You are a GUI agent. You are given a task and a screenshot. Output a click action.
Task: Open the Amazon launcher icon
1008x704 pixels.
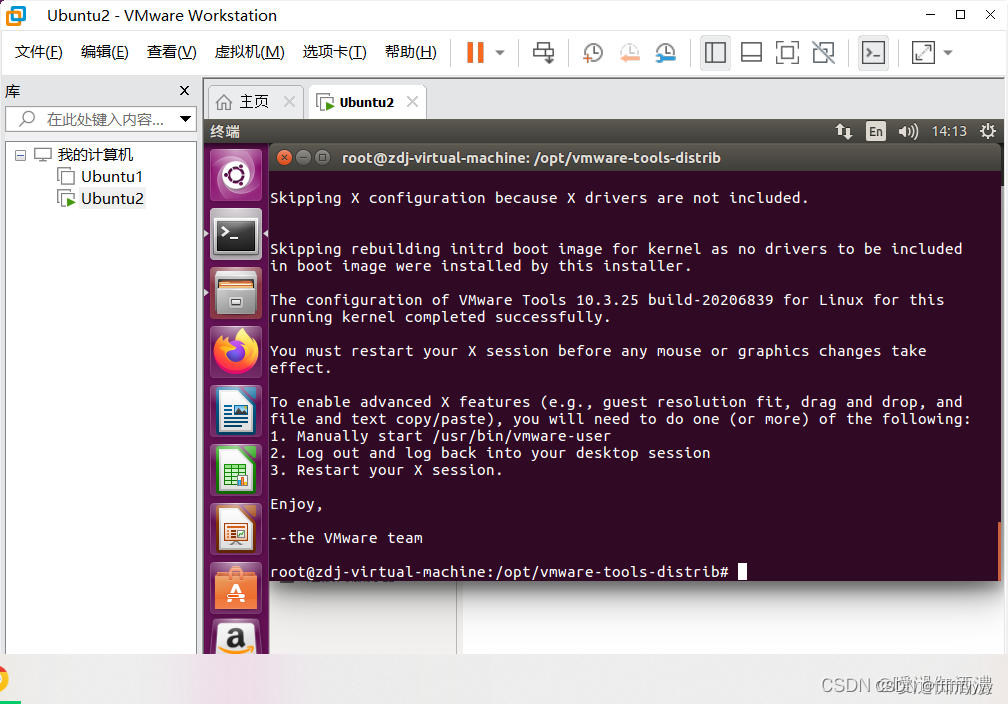click(x=237, y=637)
